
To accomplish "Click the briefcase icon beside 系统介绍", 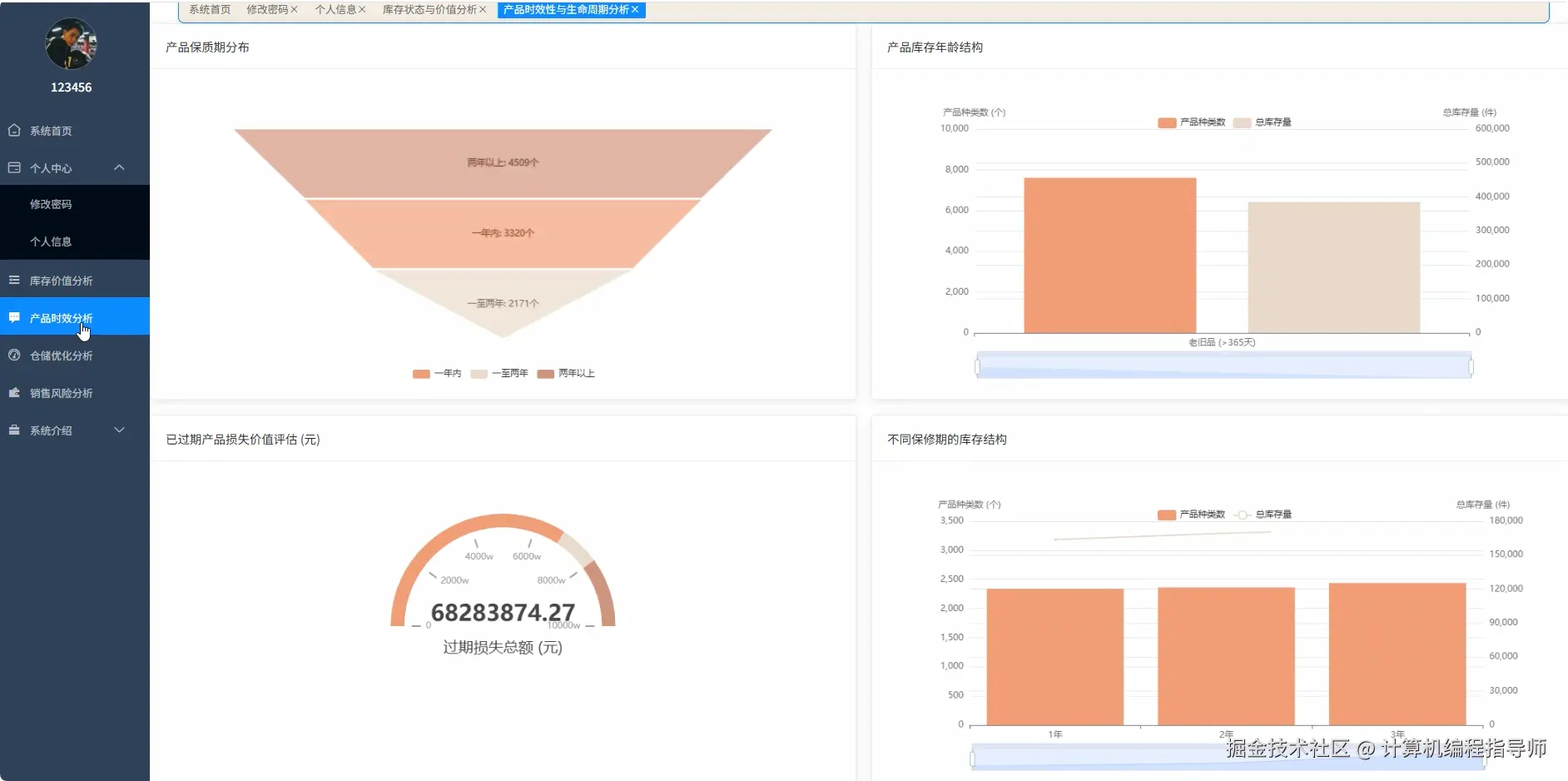I will [x=14, y=430].
